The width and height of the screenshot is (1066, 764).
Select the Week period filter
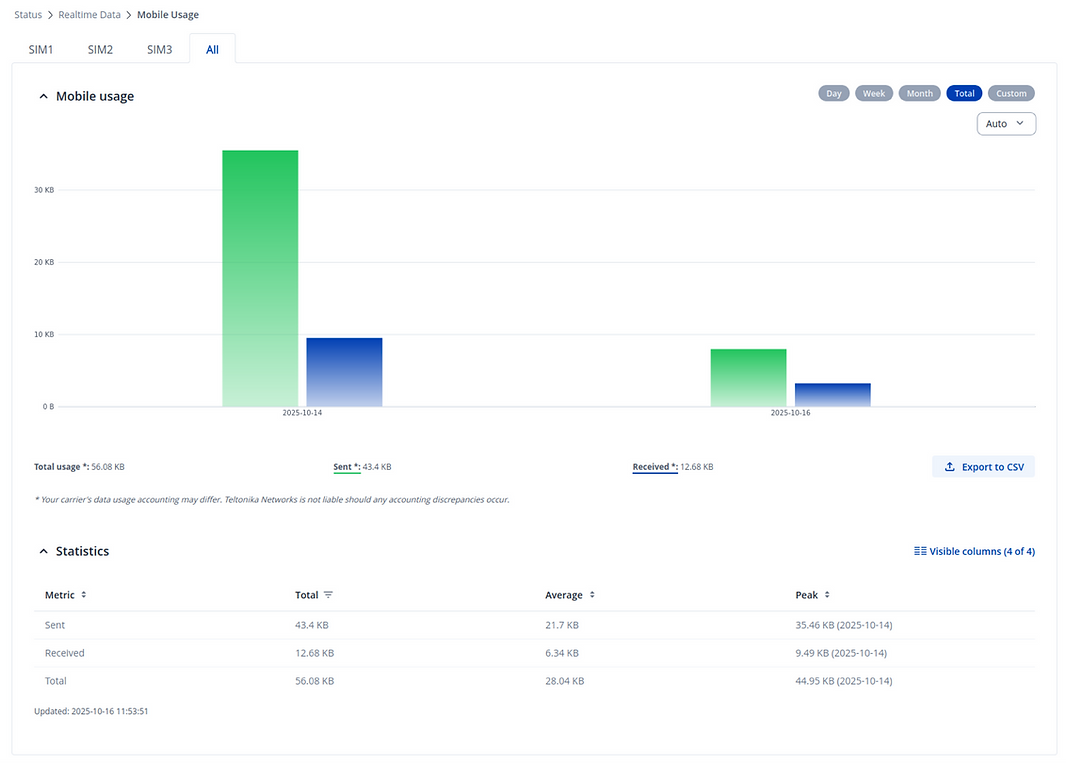pyautogui.click(x=873, y=92)
